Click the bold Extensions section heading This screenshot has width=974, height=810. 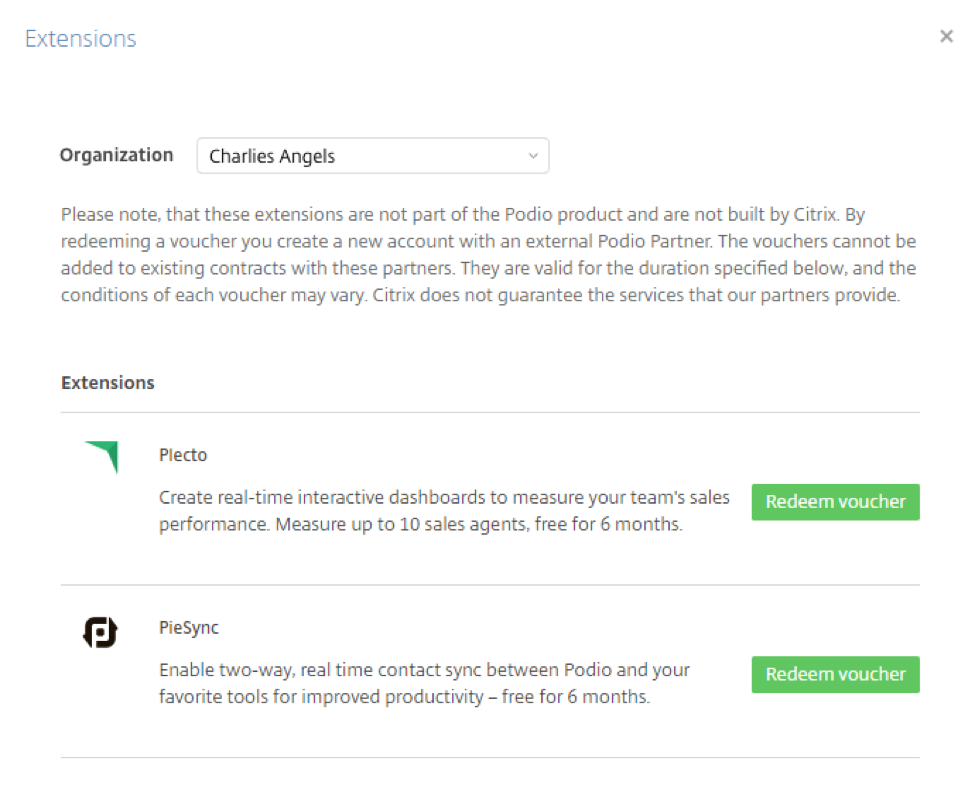tap(107, 383)
